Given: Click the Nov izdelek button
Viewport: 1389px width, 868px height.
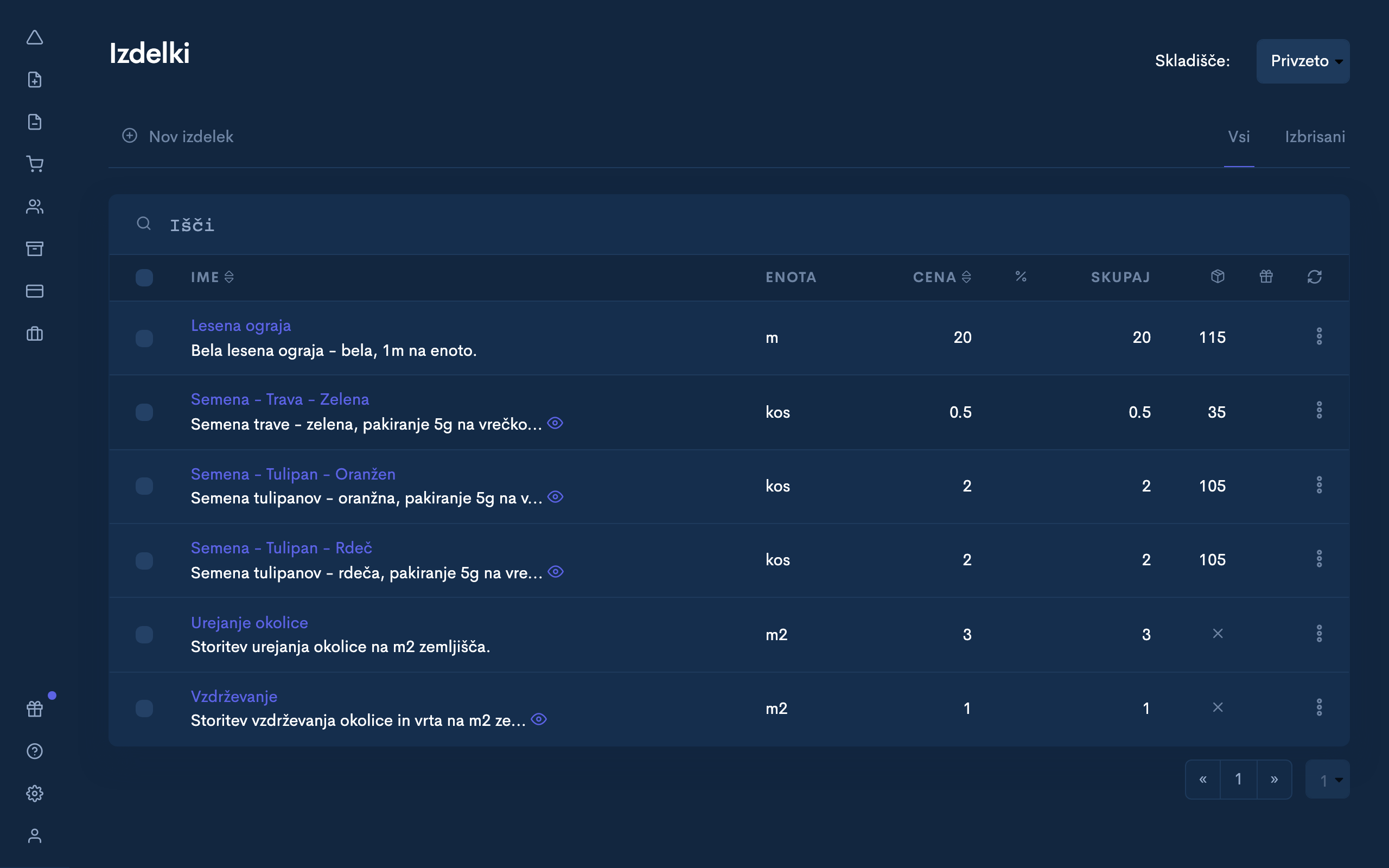Looking at the screenshot, I should pyautogui.click(x=178, y=137).
